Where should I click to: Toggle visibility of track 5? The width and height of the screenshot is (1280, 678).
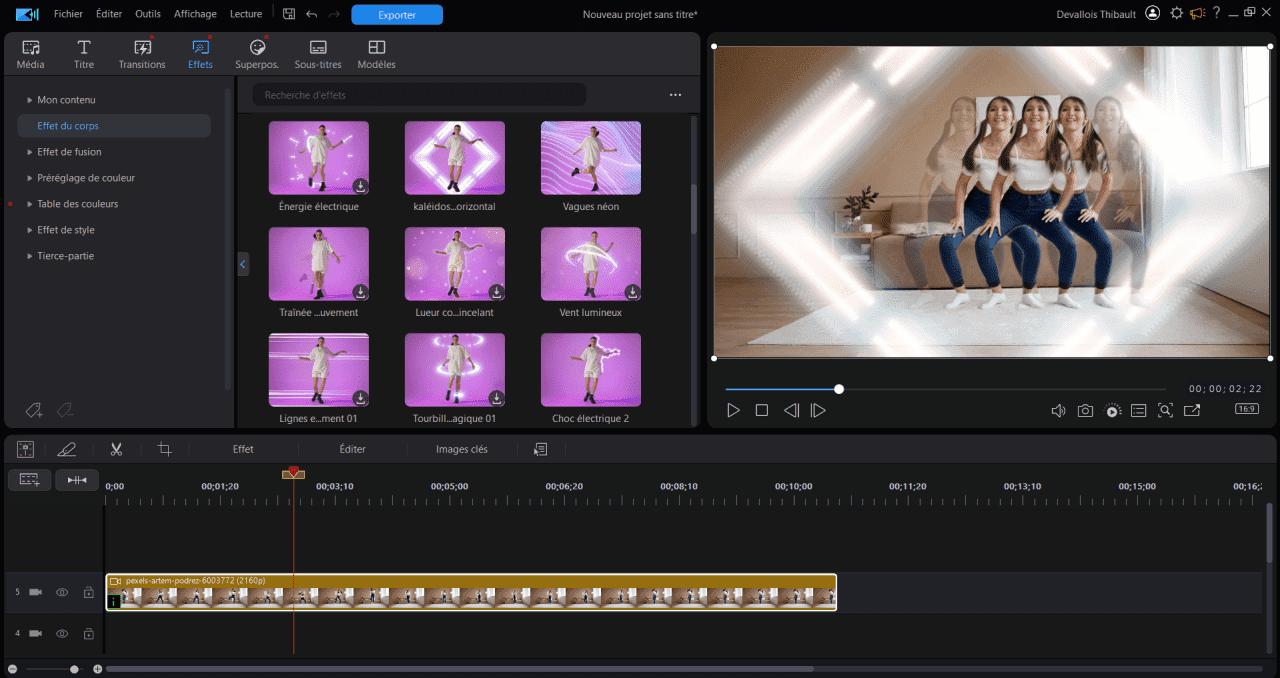point(62,593)
